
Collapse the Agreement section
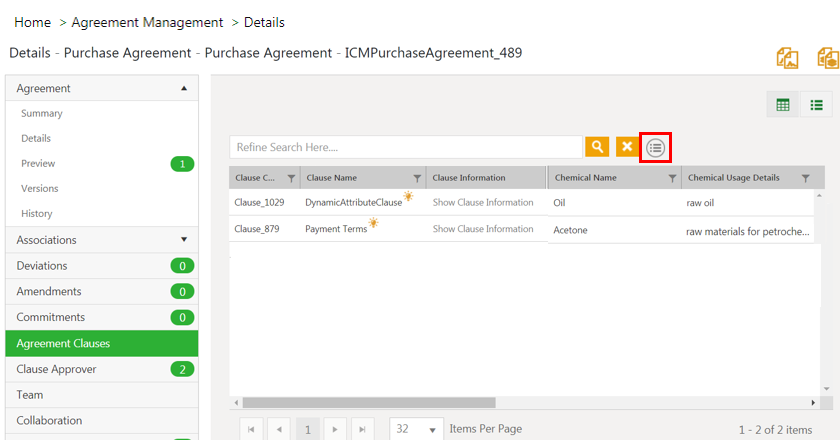coord(183,88)
